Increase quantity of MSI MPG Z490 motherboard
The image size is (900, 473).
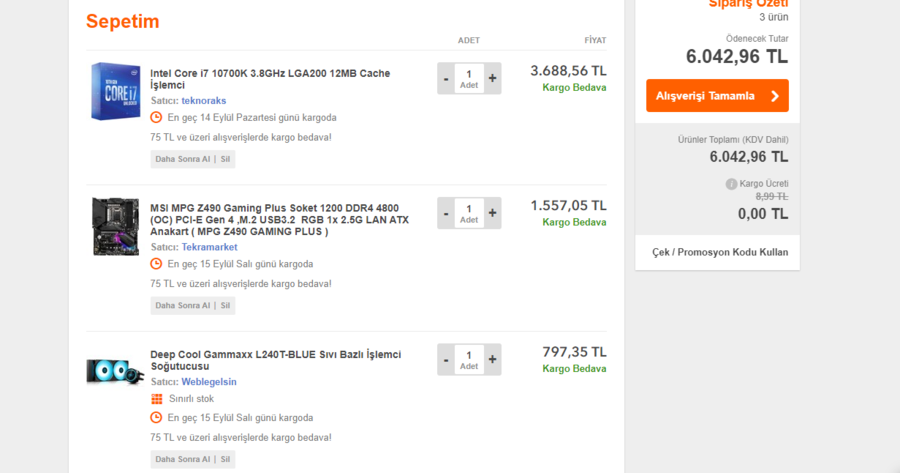[492, 213]
